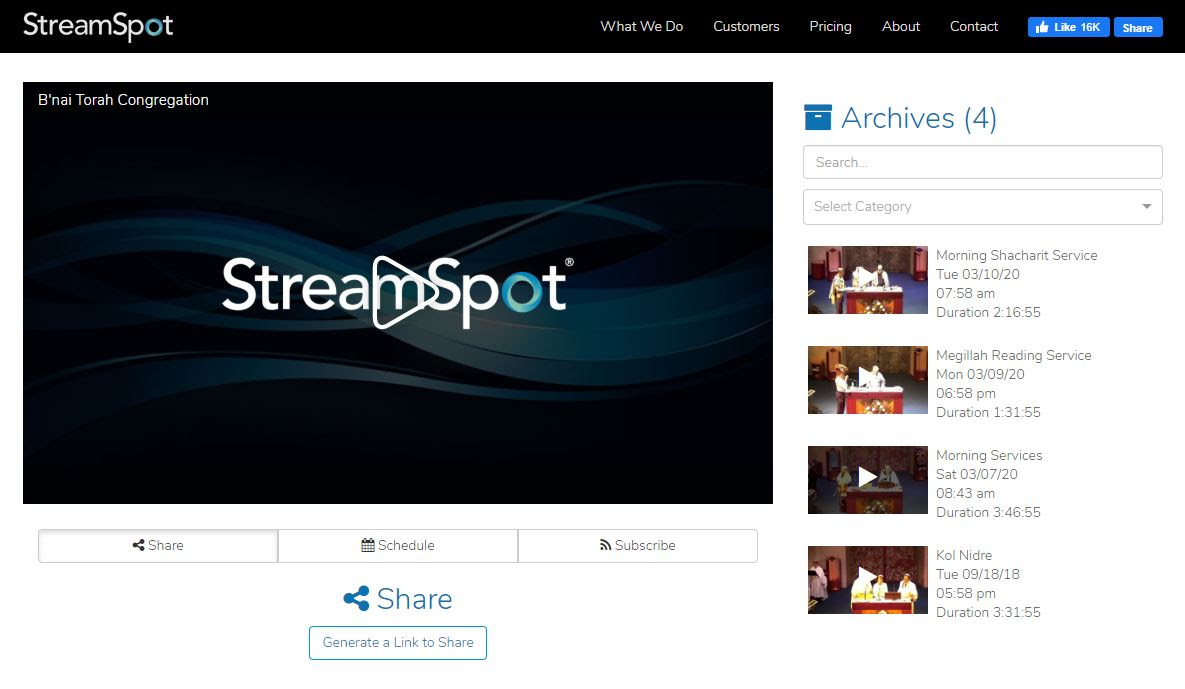Click the large Share heading text
The height and width of the screenshot is (689, 1185).
(414, 599)
